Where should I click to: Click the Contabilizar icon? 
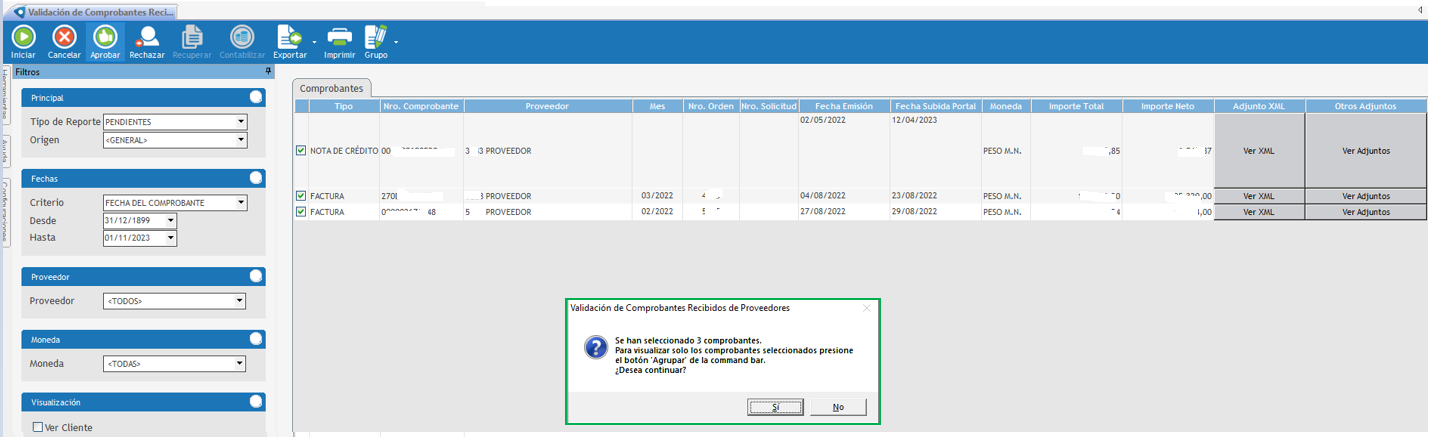pyautogui.click(x=241, y=37)
